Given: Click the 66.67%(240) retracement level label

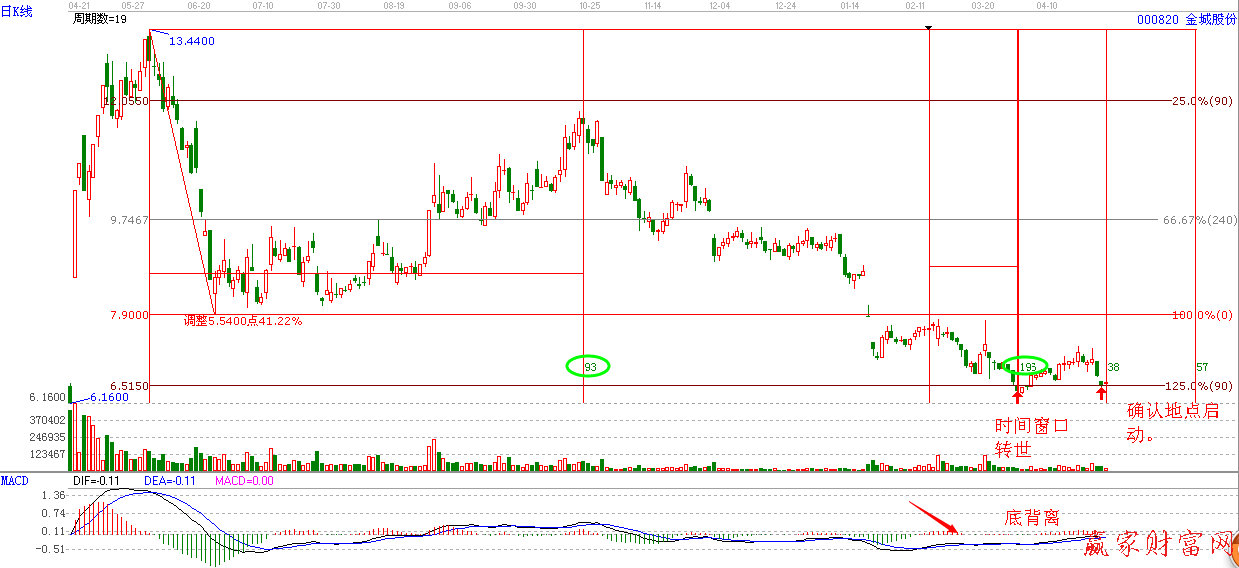Looking at the screenshot, I should coord(1199,220).
